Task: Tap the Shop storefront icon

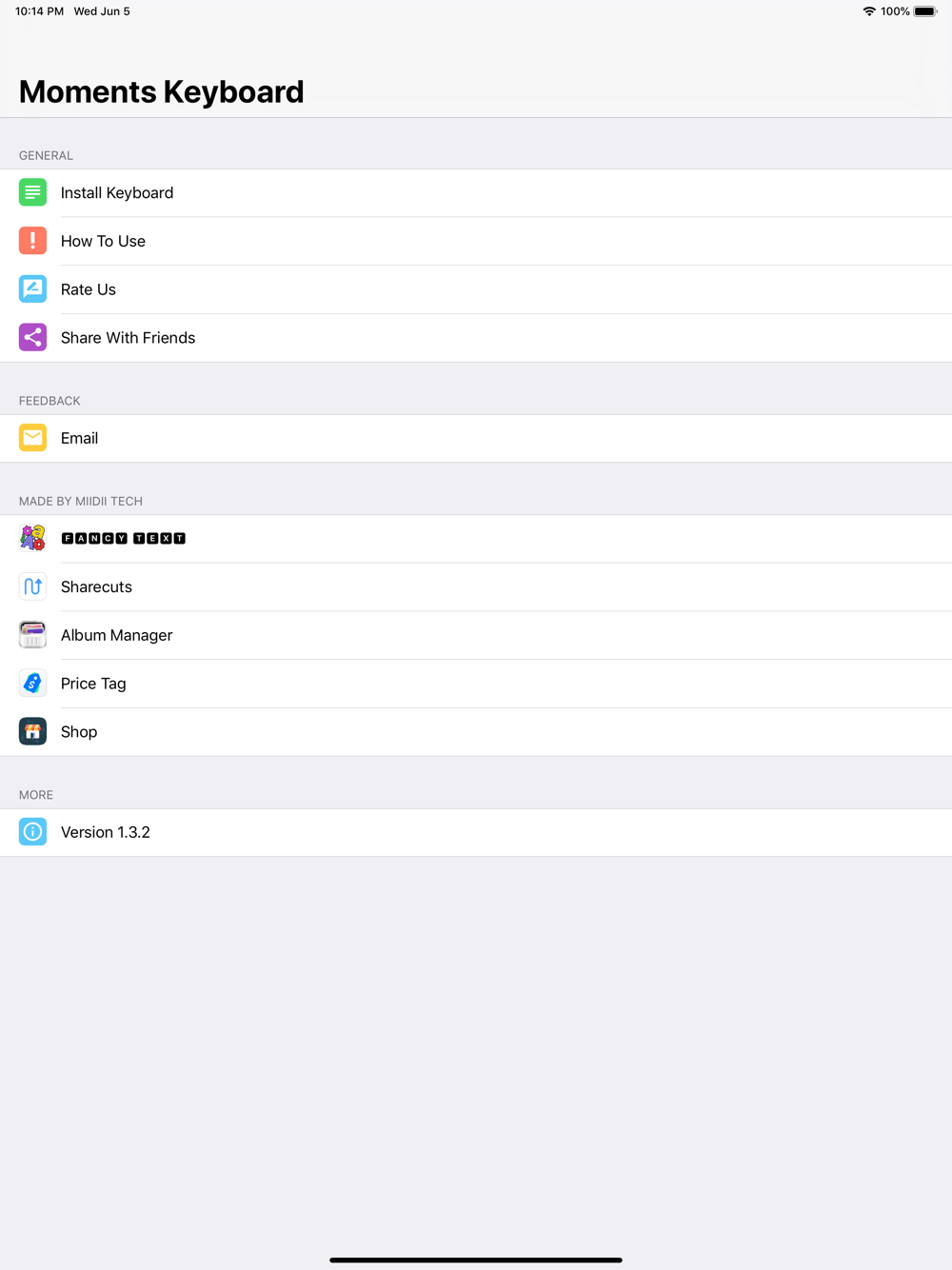Action: [32, 731]
